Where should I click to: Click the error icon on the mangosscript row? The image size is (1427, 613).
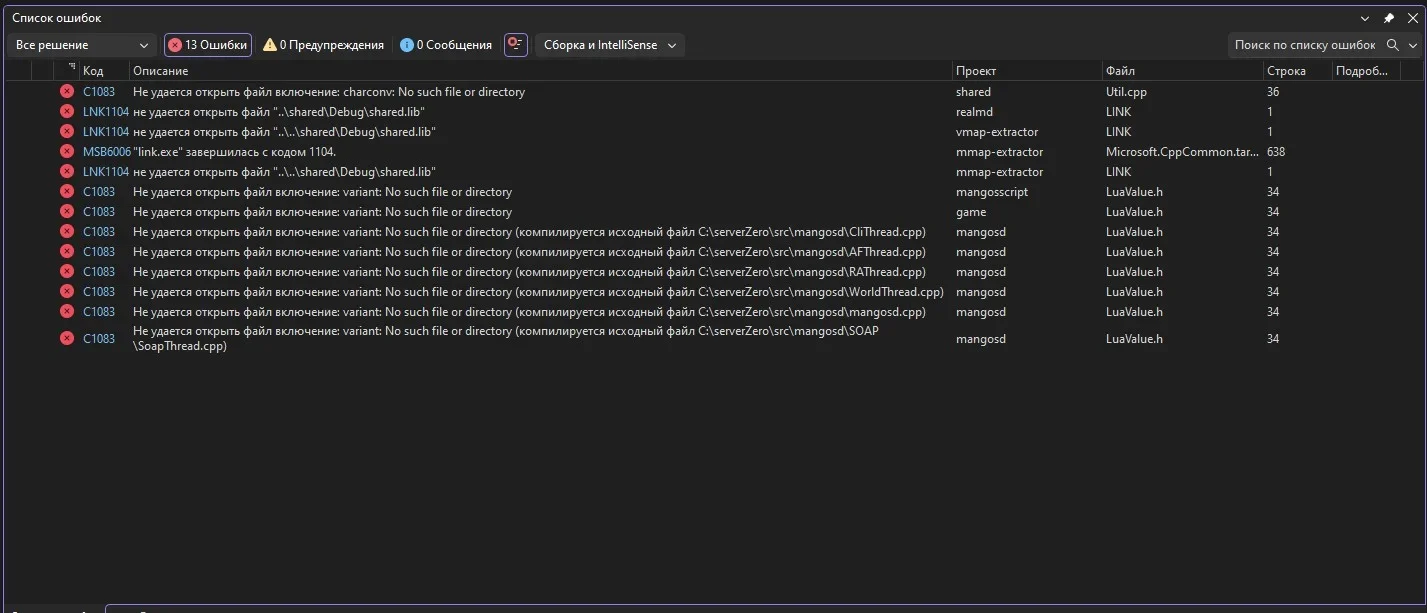click(67, 192)
